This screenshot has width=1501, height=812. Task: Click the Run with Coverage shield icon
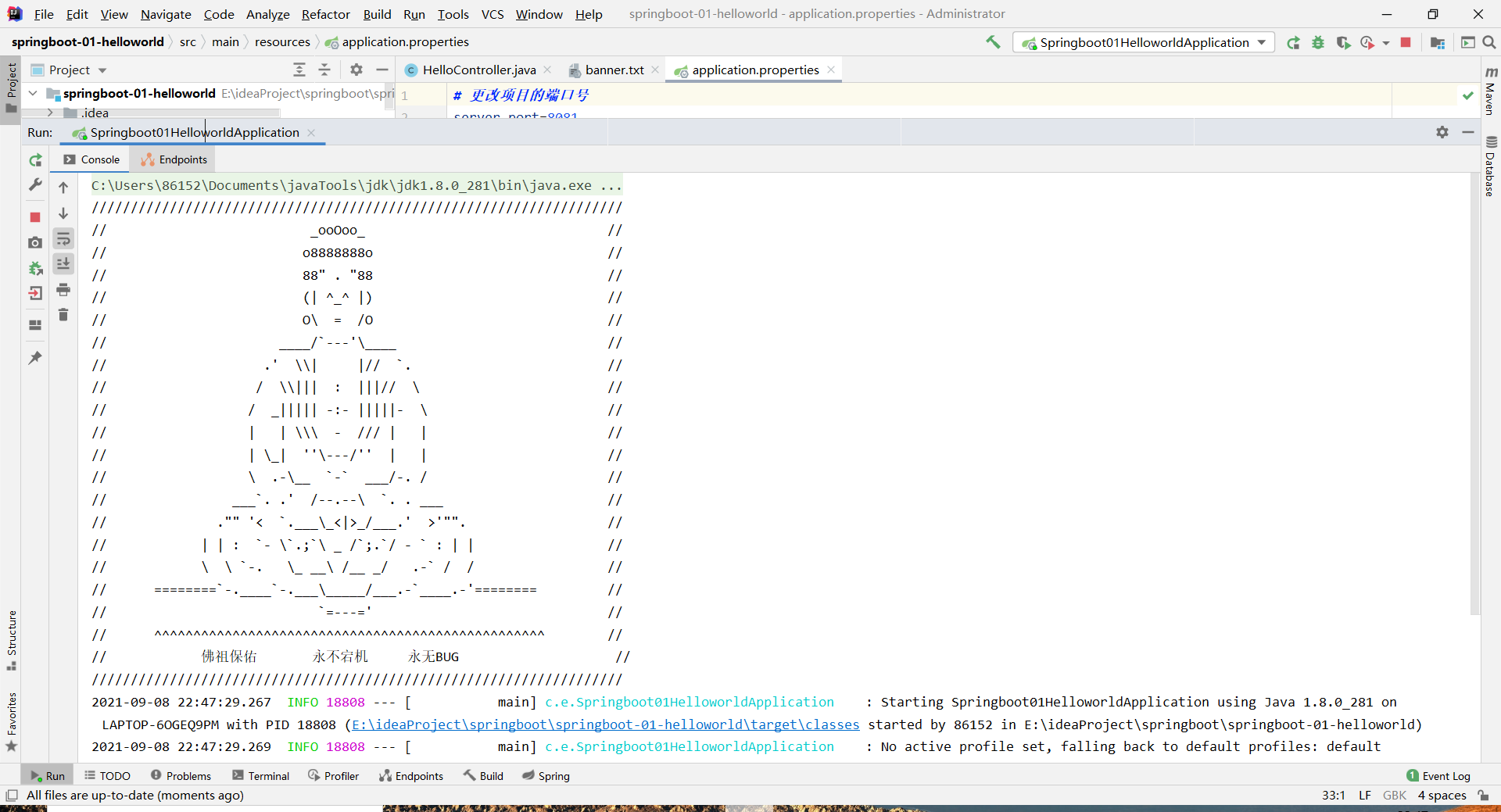pyautogui.click(x=1343, y=42)
